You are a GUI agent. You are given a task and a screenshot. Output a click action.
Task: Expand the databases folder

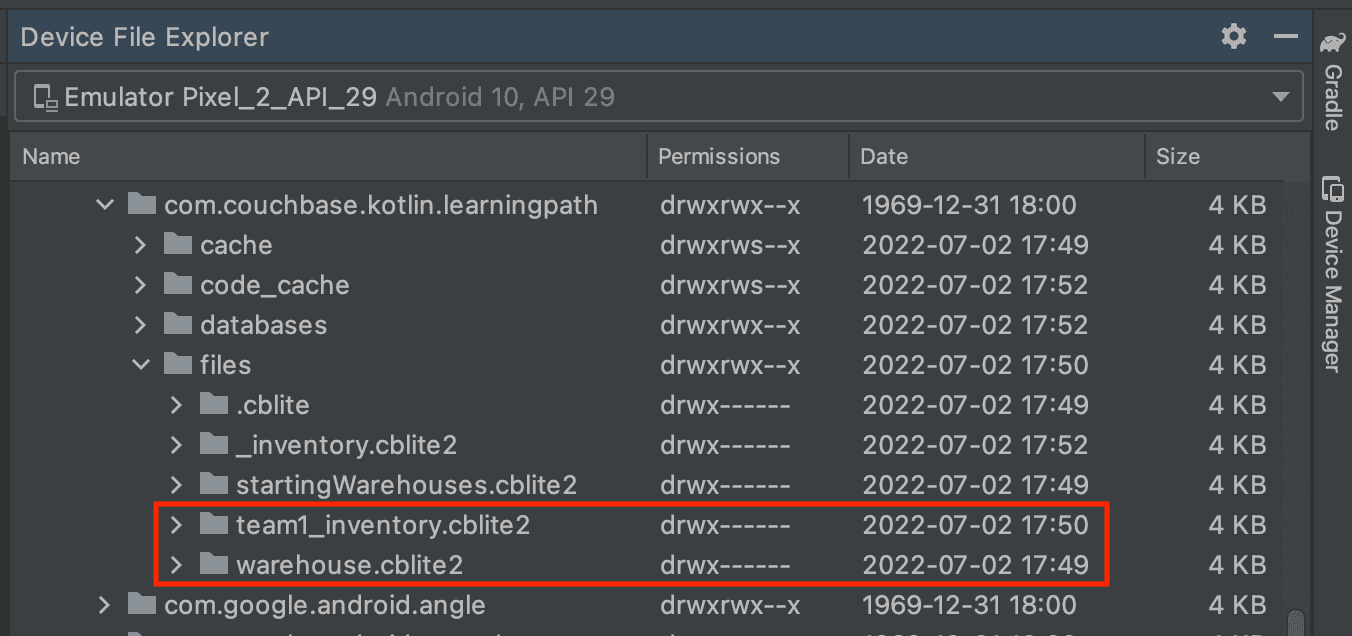(x=140, y=325)
